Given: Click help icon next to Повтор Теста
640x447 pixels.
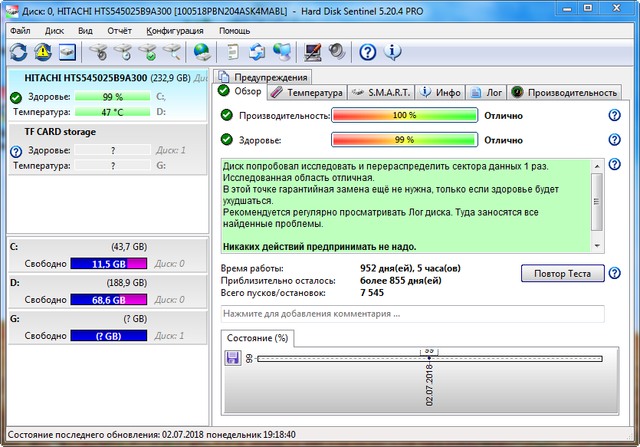Looking at the screenshot, I should [614, 273].
